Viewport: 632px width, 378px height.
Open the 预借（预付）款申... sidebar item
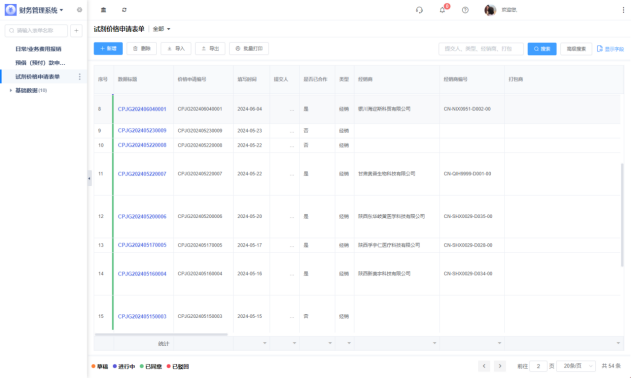(x=40, y=62)
